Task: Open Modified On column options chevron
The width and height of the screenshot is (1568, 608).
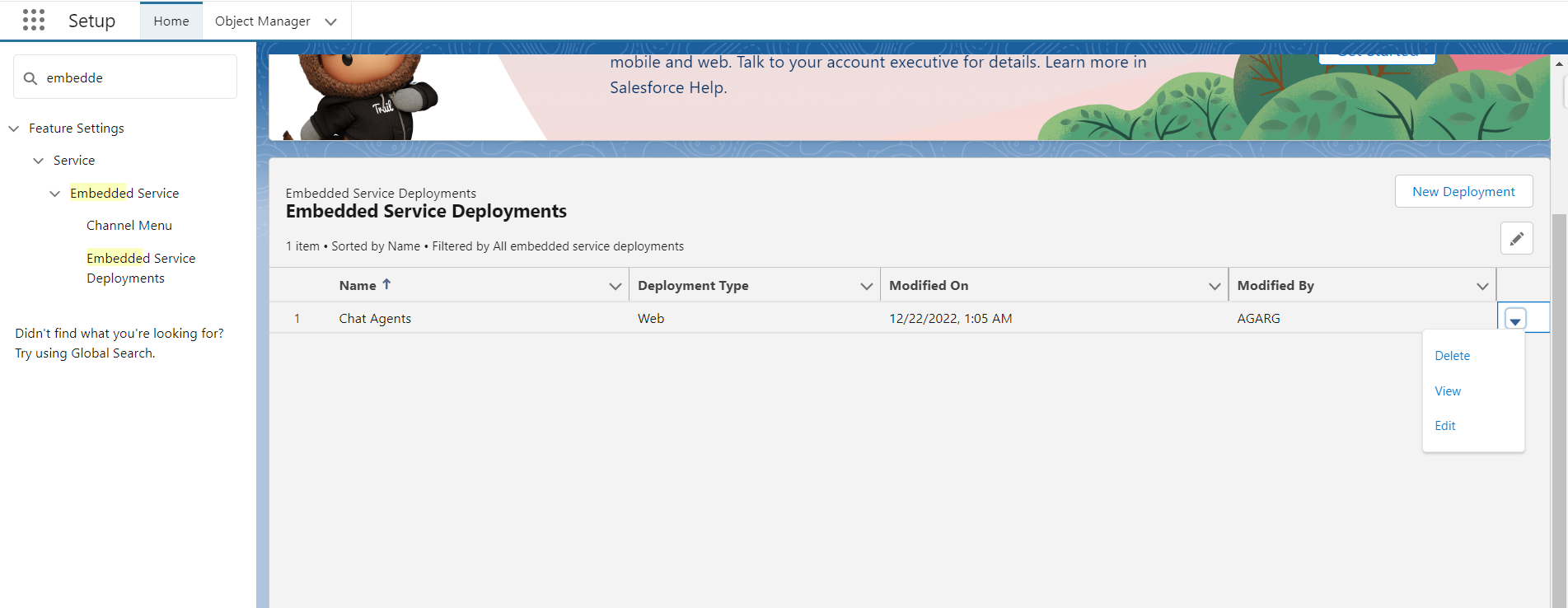Action: point(1214,286)
